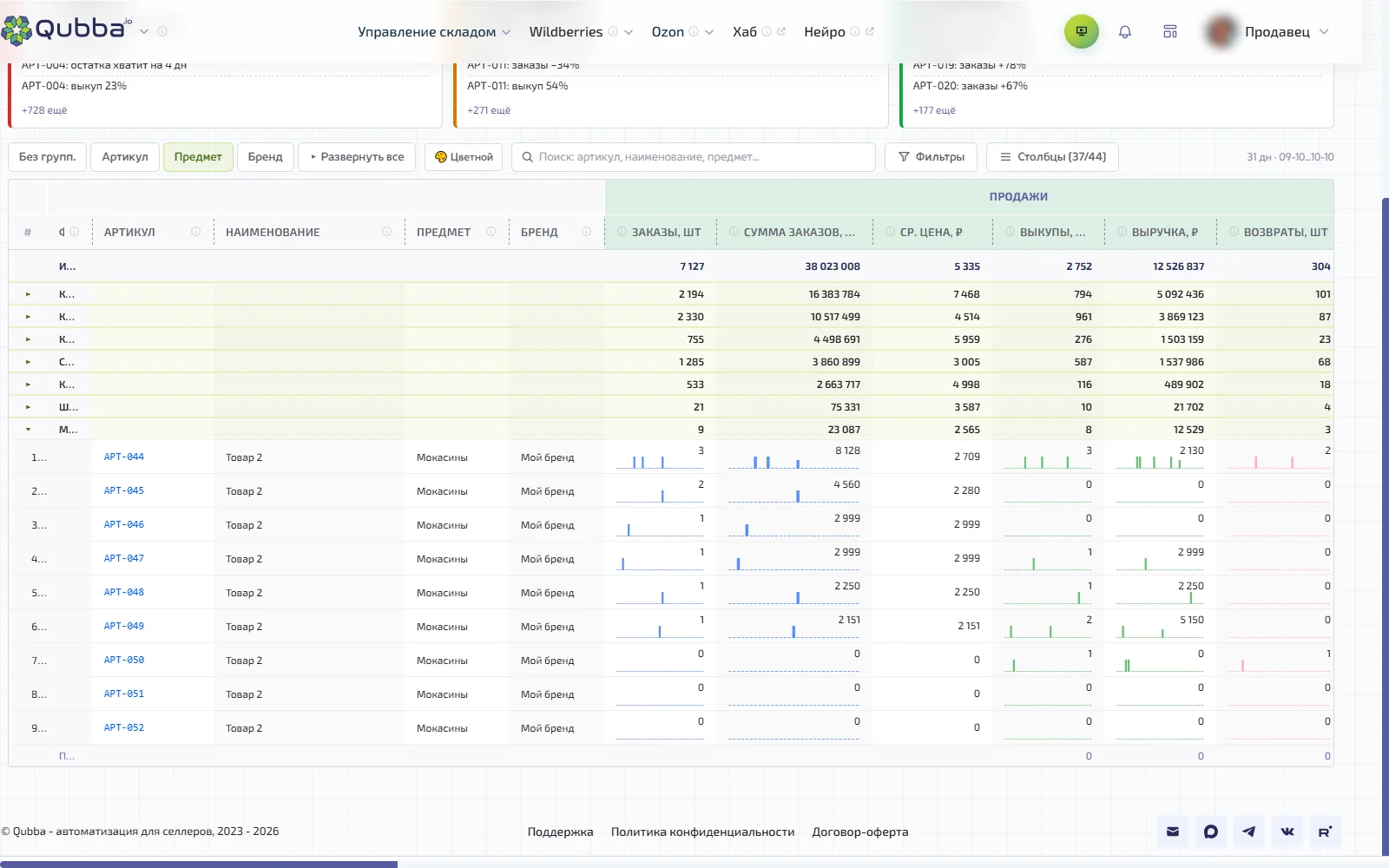Select grouping by Предмет
Viewport: 1389px width, 868px height.
click(x=198, y=157)
